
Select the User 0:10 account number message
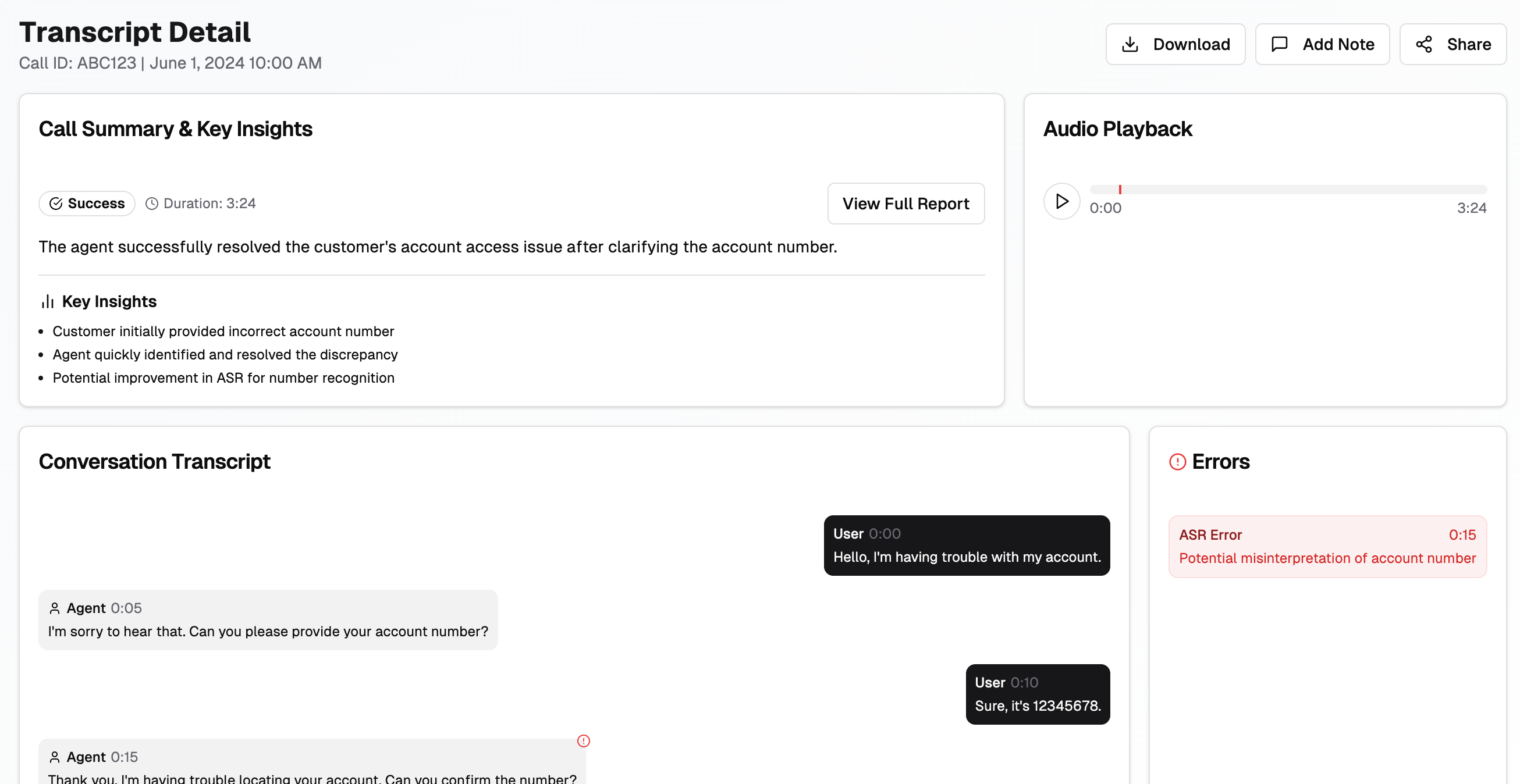[1037, 694]
